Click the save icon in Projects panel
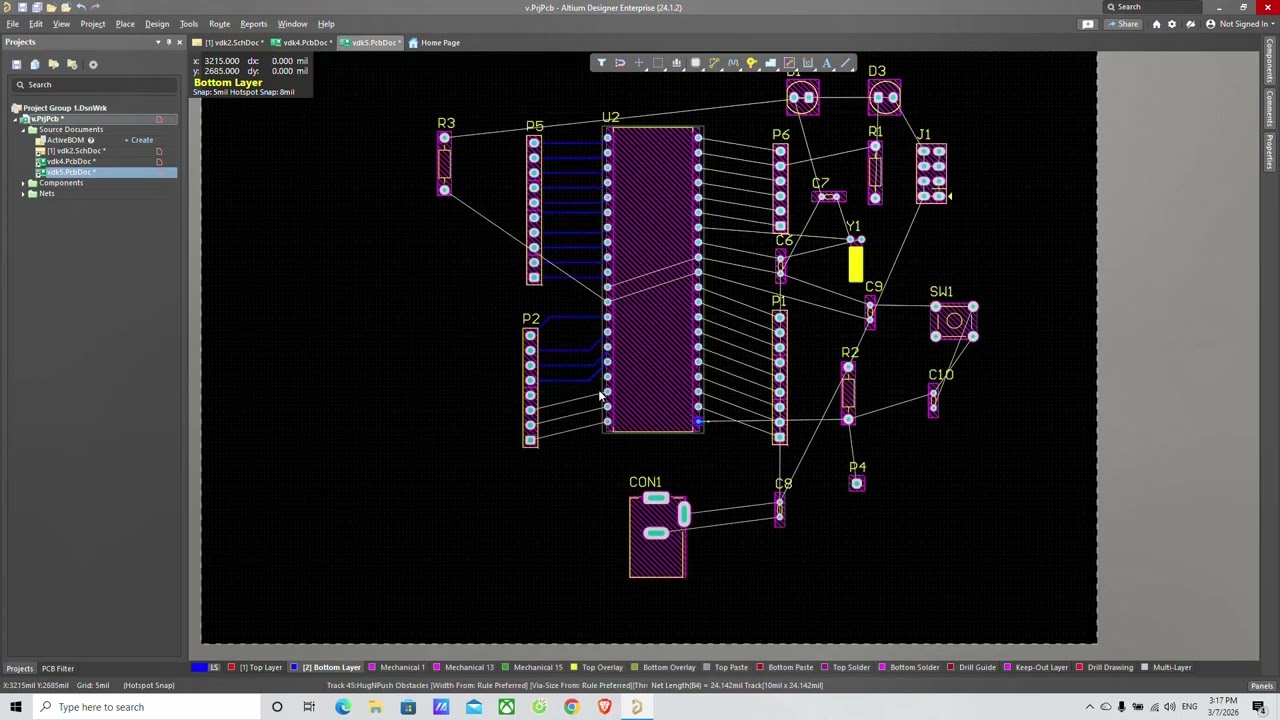This screenshot has width=1280, height=720. pyautogui.click(x=16, y=64)
